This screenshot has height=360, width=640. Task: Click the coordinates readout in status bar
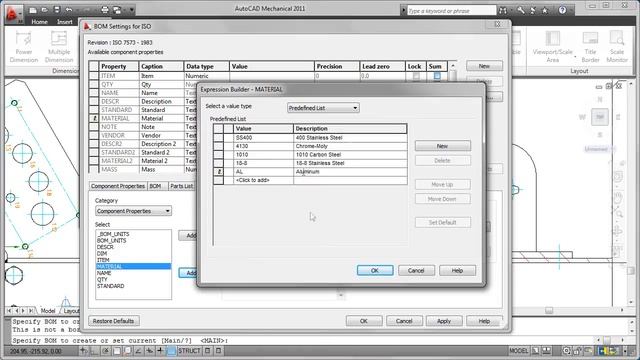pyautogui.click(x=36, y=351)
